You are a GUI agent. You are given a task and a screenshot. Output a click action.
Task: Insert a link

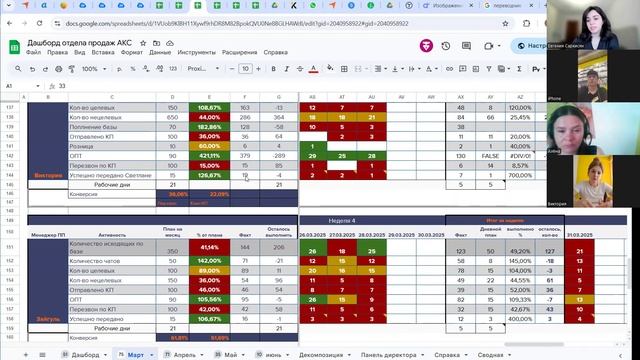coord(449,69)
